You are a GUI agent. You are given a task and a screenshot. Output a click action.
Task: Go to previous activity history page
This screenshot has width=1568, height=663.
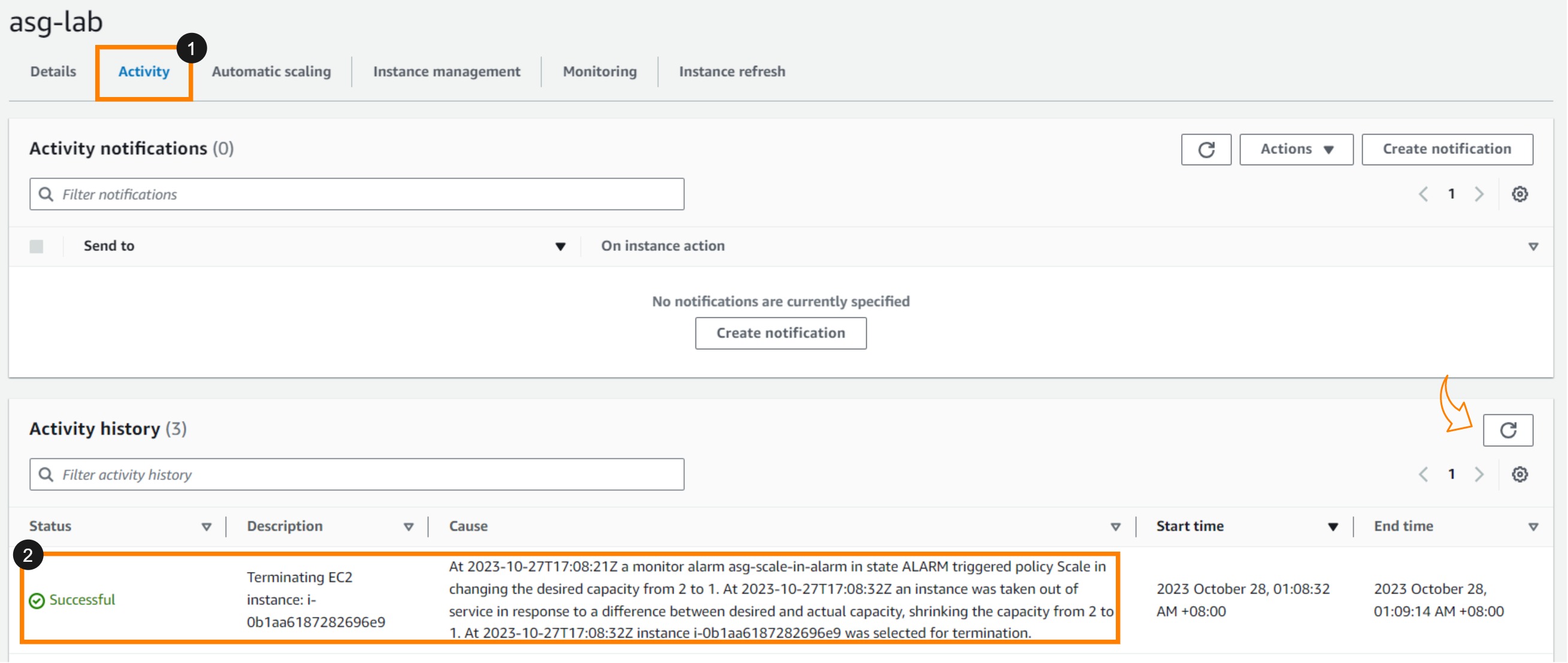coord(1423,474)
